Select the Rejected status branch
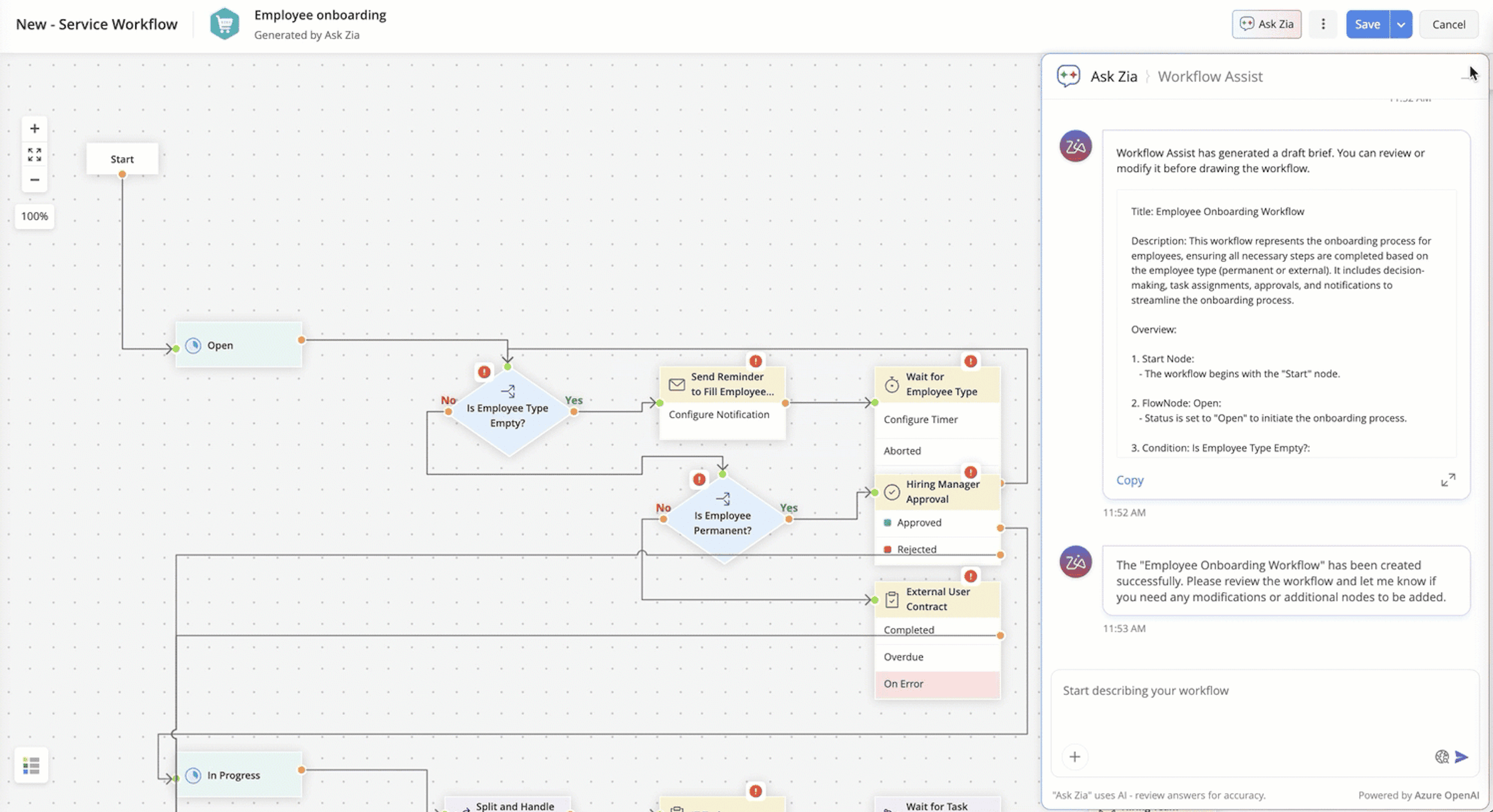This screenshot has width=1493, height=812. [917, 549]
